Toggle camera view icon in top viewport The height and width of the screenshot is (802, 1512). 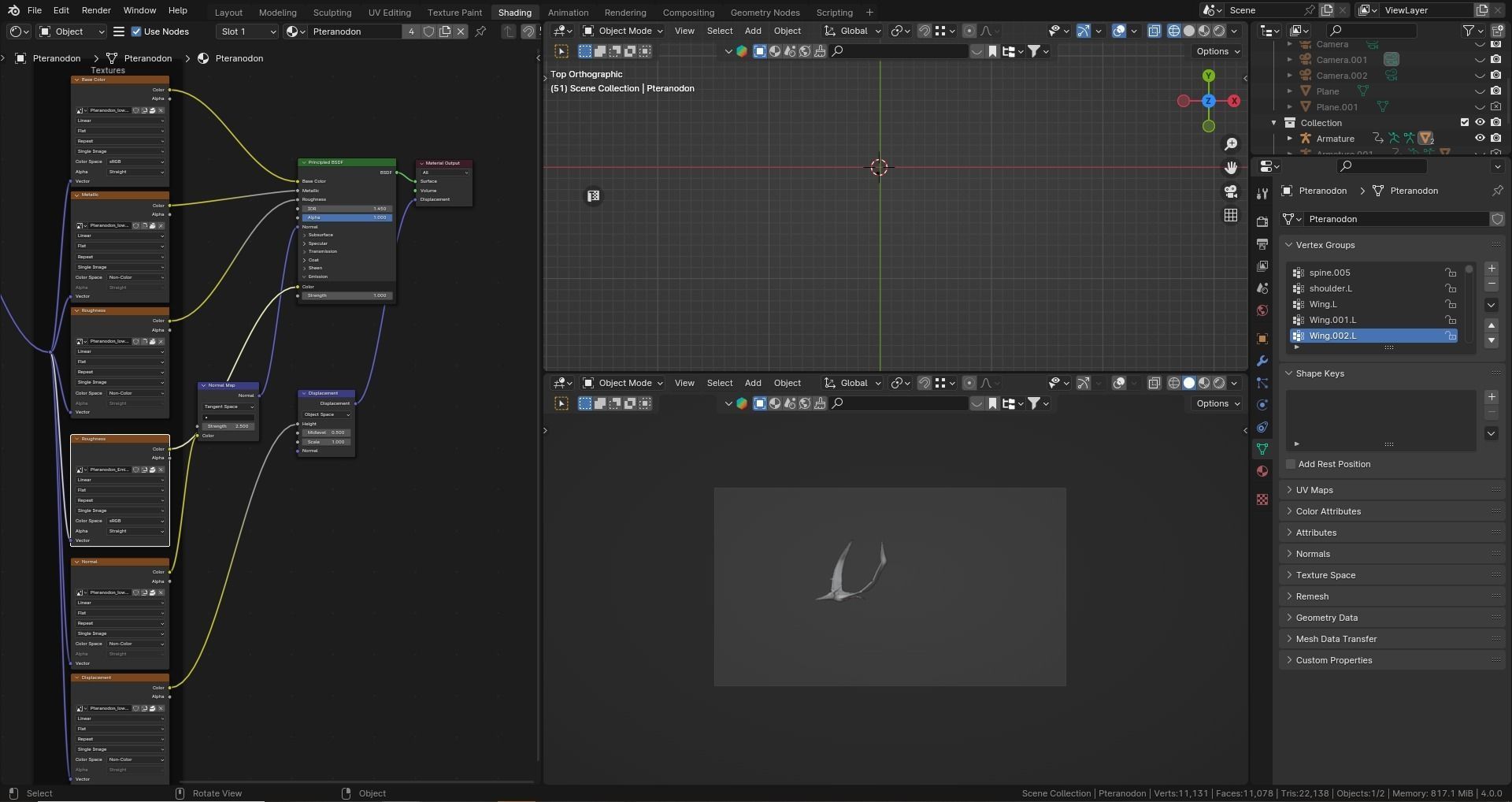[x=1231, y=191]
